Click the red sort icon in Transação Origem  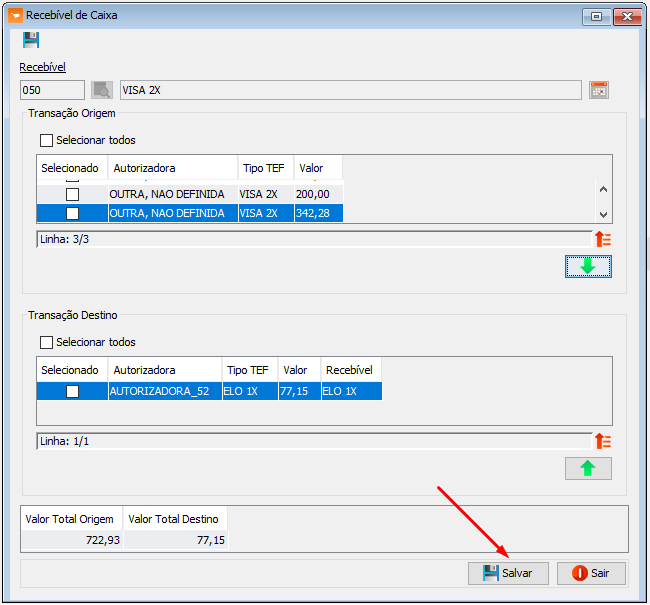tap(602, 239)
